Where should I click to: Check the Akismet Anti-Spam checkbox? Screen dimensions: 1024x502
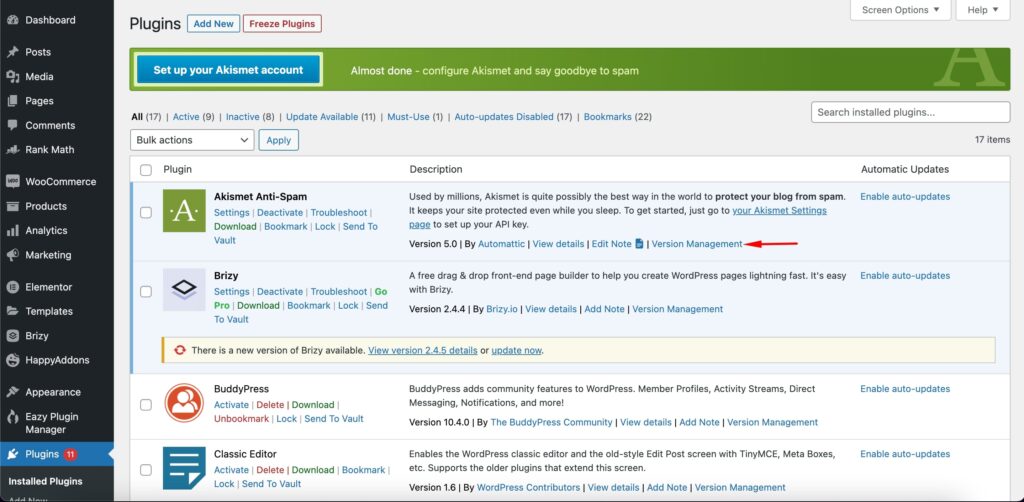(x=146, y=212)
